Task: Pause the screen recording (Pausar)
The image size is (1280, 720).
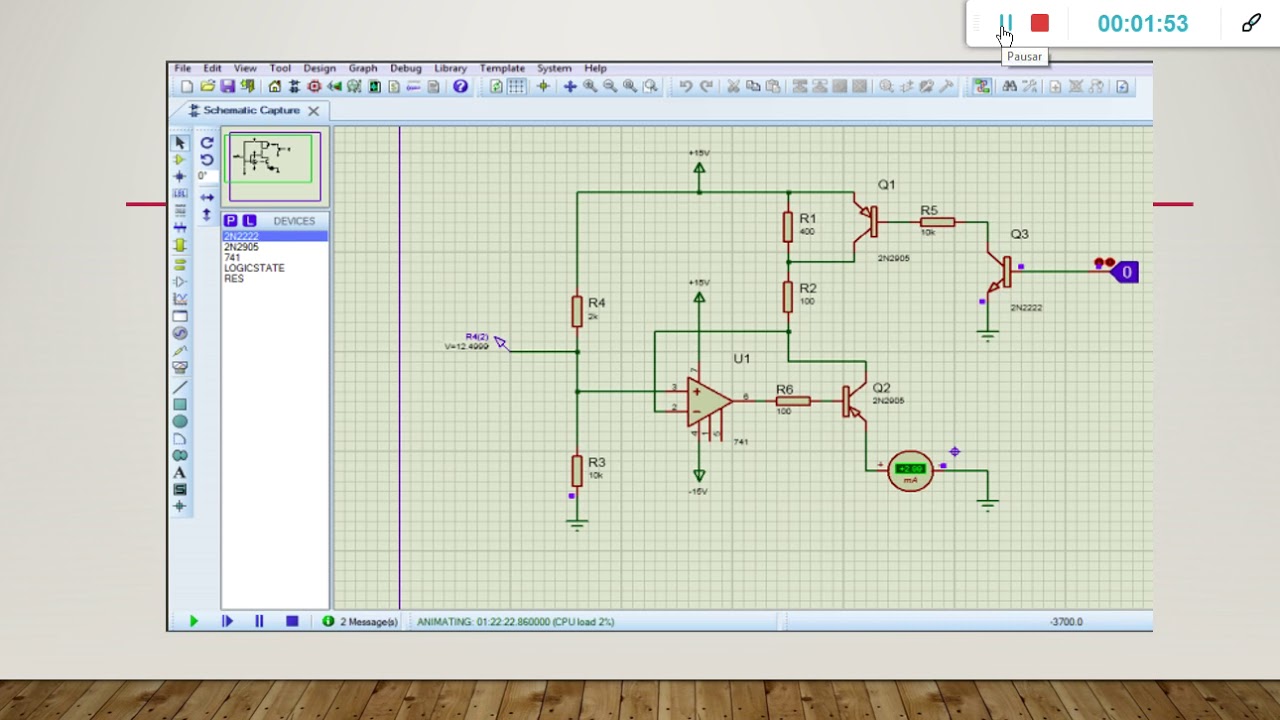Action: pyautogui.click(x=1006, y=23)
